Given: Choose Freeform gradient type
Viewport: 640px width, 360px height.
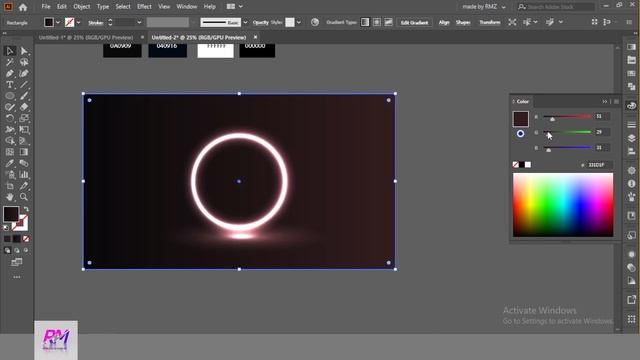Looking at the screenshot, I should tap(389, 22).
